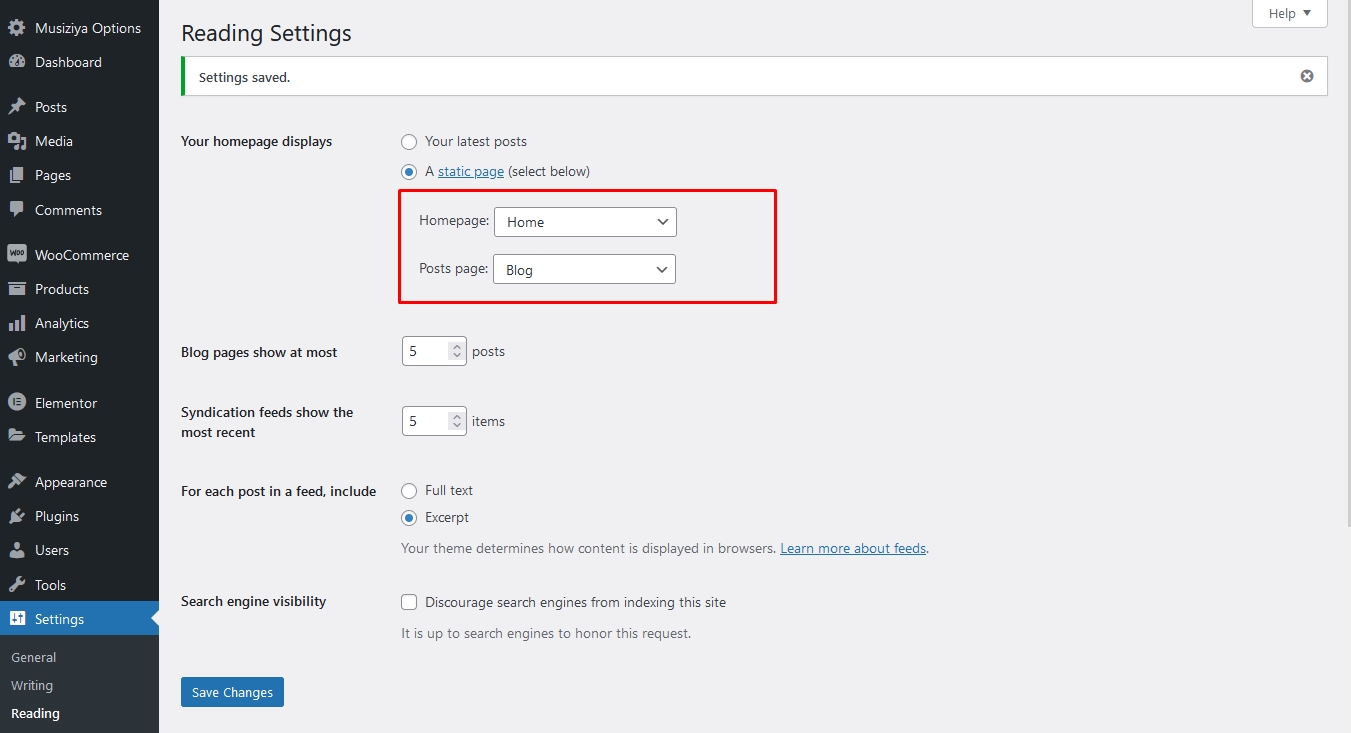1351x733 pixels.
Task: Open the WooCommerce menu label
Action: 82,255
